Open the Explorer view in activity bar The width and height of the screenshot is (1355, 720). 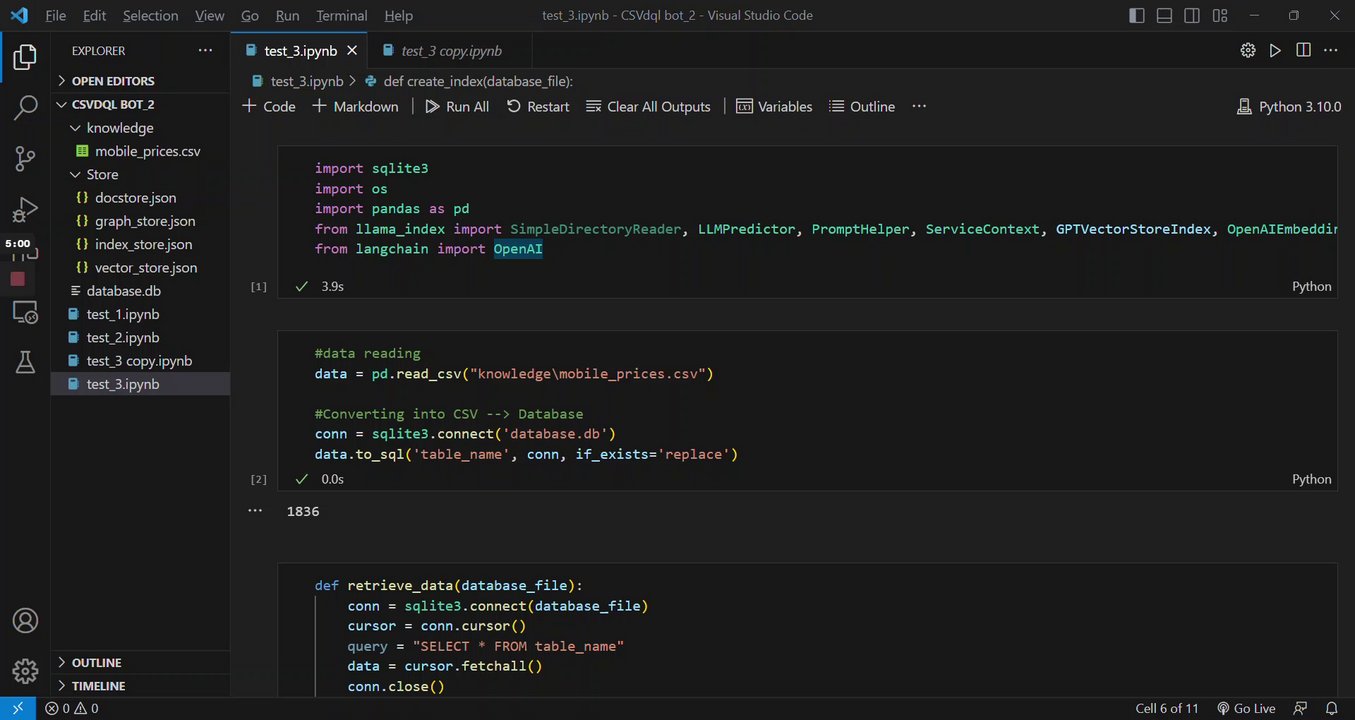click(25, 58)
